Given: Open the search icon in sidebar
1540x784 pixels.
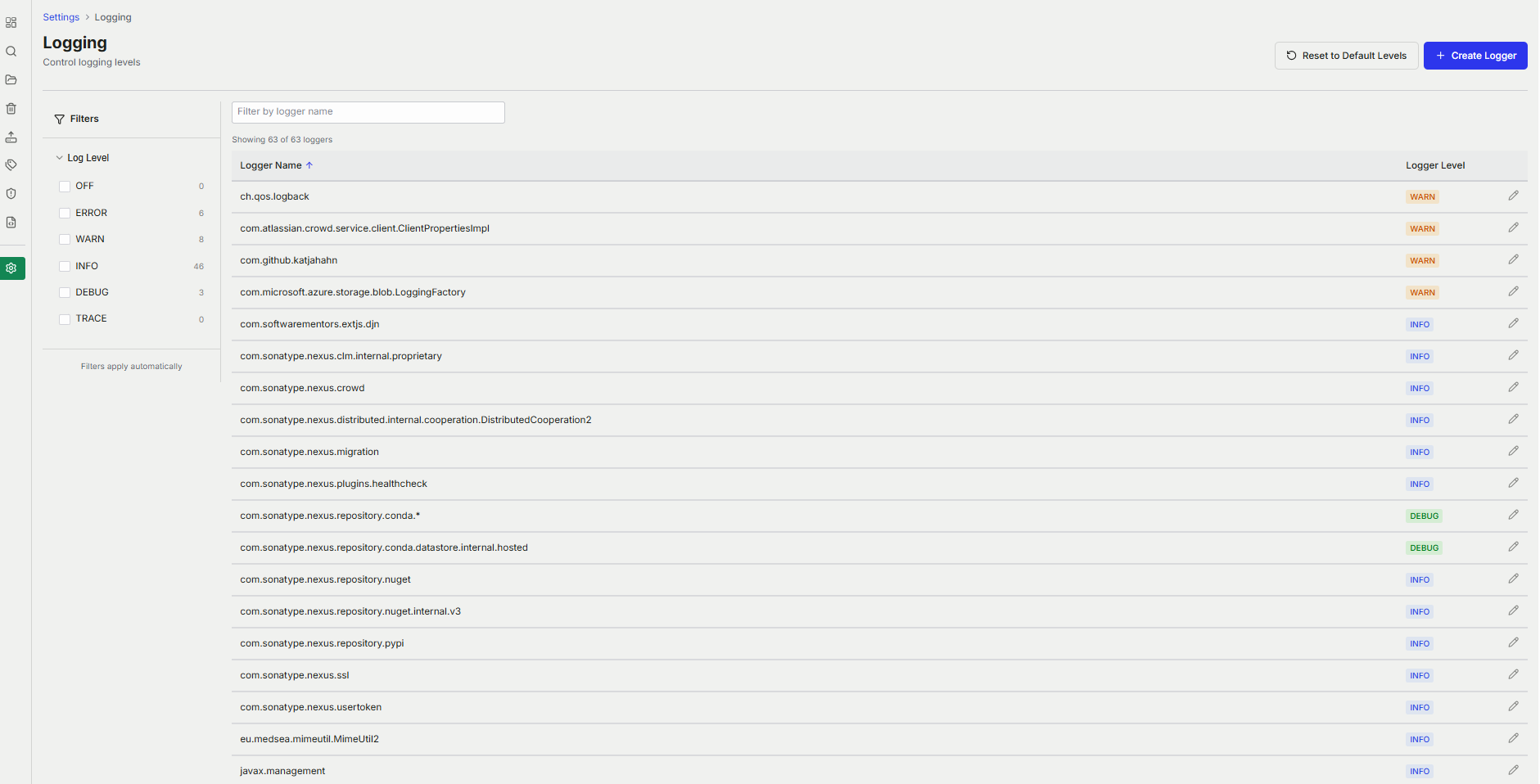Looking at the screenshot, I should [11, 52].
